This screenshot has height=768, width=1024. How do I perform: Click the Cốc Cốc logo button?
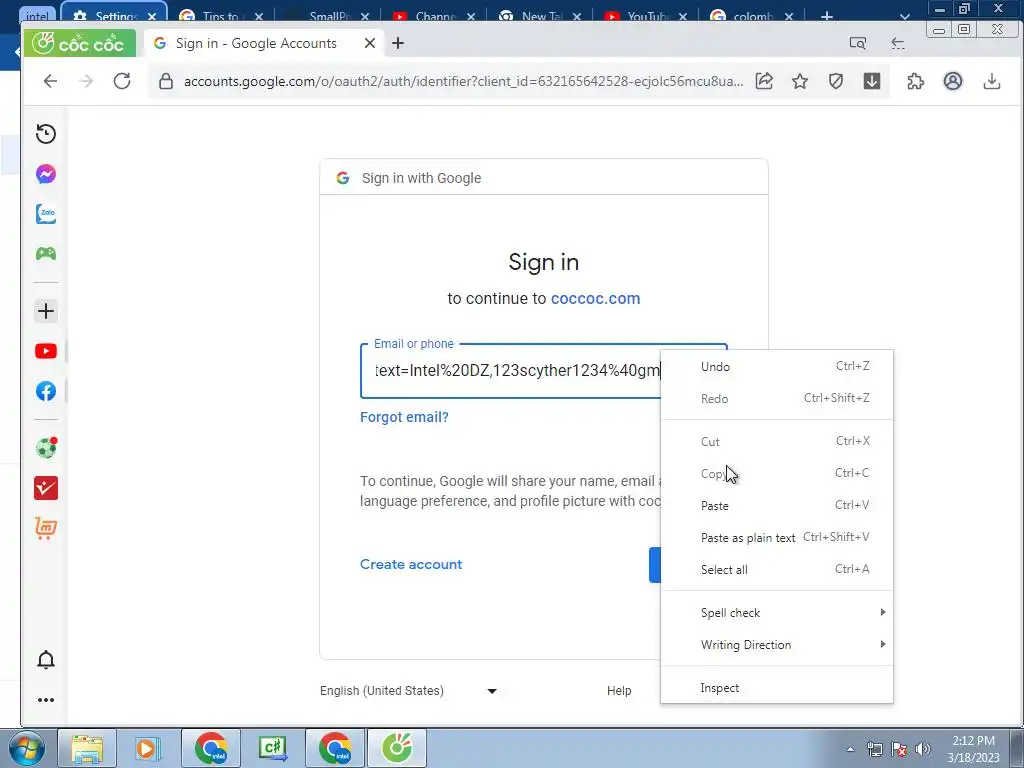tap(79, 43)
